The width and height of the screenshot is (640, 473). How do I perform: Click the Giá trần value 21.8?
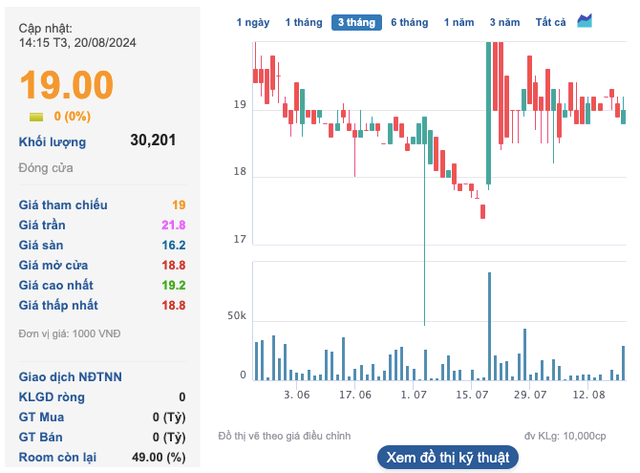[173, 224]
